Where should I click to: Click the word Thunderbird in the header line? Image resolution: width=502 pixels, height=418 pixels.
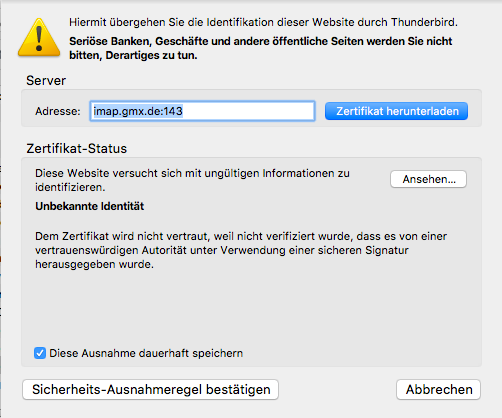pos(424,22)
